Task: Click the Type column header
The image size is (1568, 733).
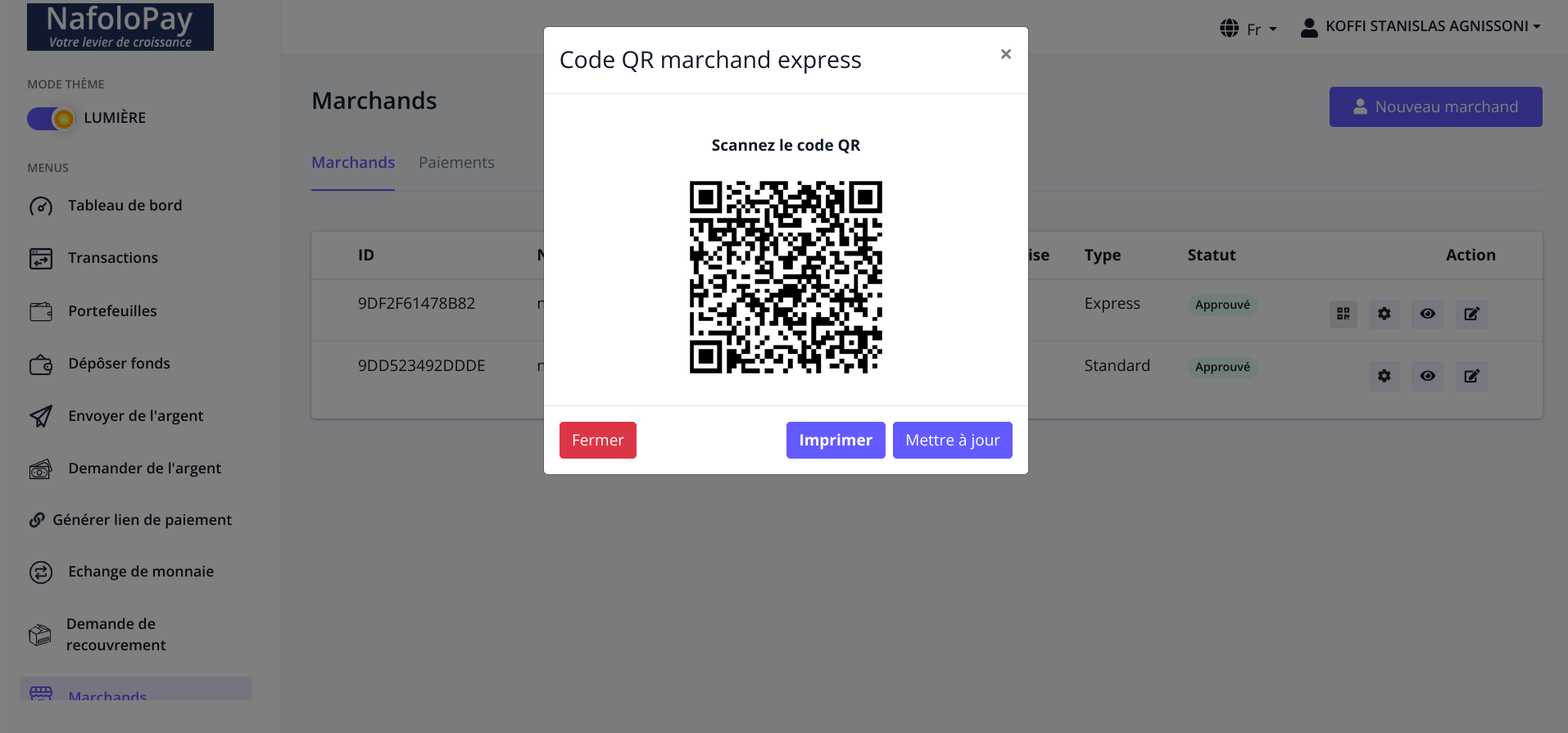Action: pos(1103,256)
